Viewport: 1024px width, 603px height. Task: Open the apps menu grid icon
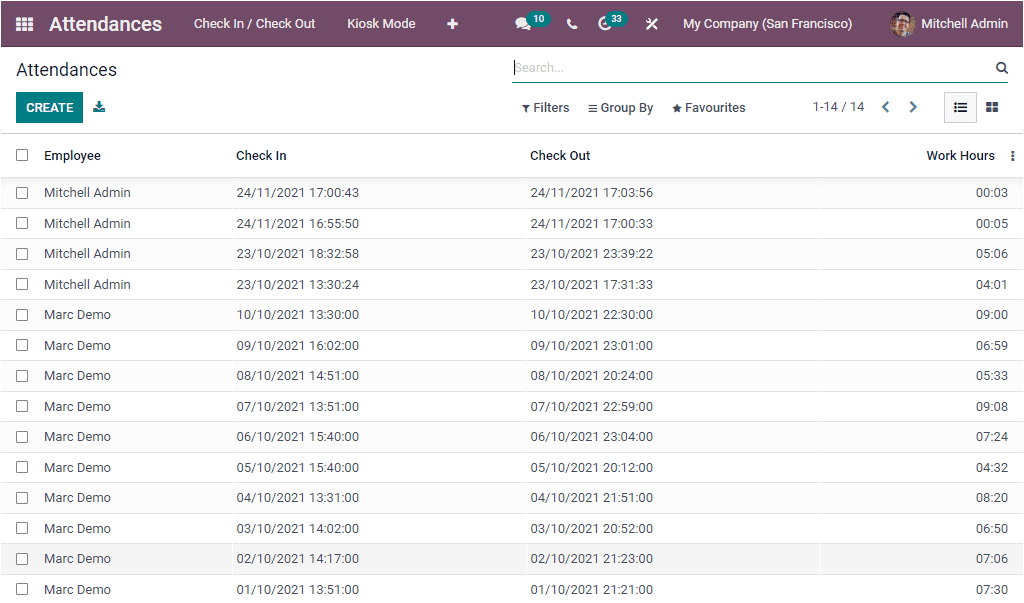point(24,24)
